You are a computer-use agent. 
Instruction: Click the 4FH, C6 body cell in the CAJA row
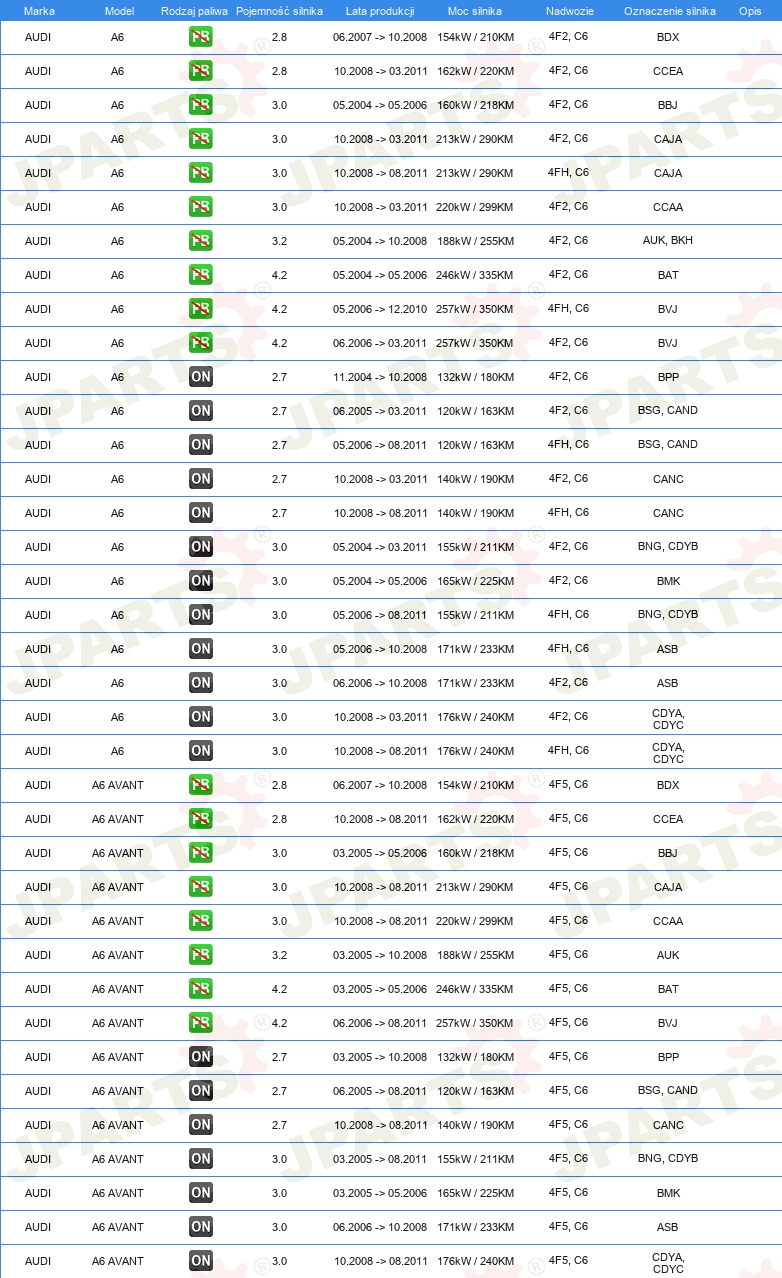568,173
